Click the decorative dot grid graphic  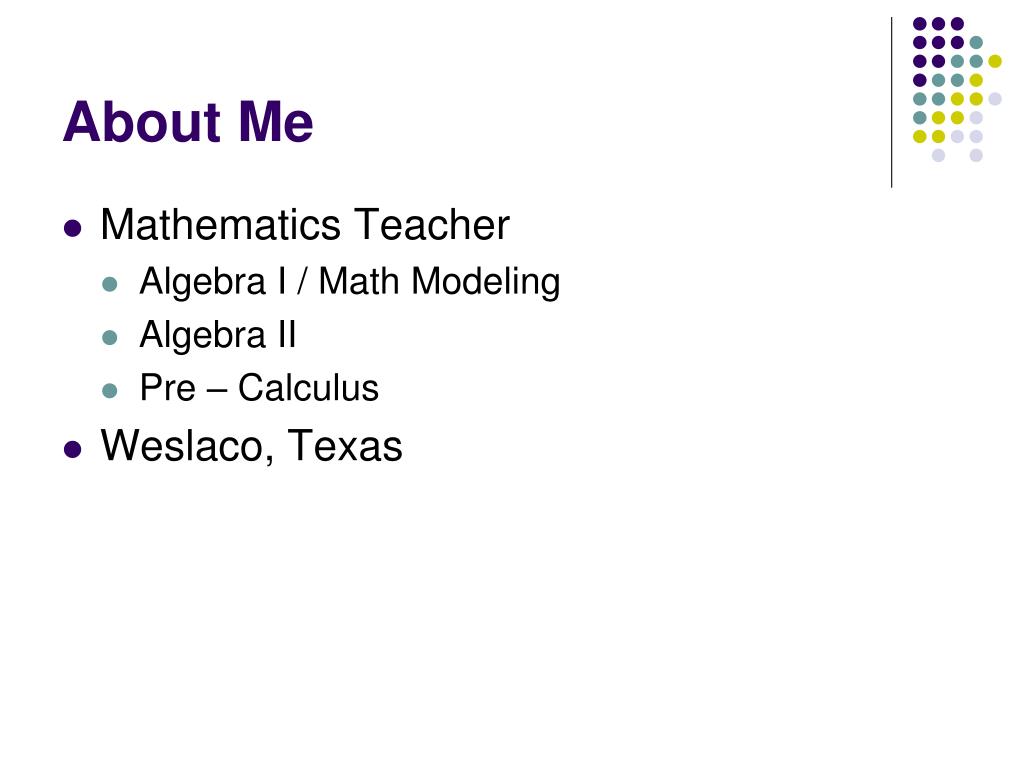(957, 89)
